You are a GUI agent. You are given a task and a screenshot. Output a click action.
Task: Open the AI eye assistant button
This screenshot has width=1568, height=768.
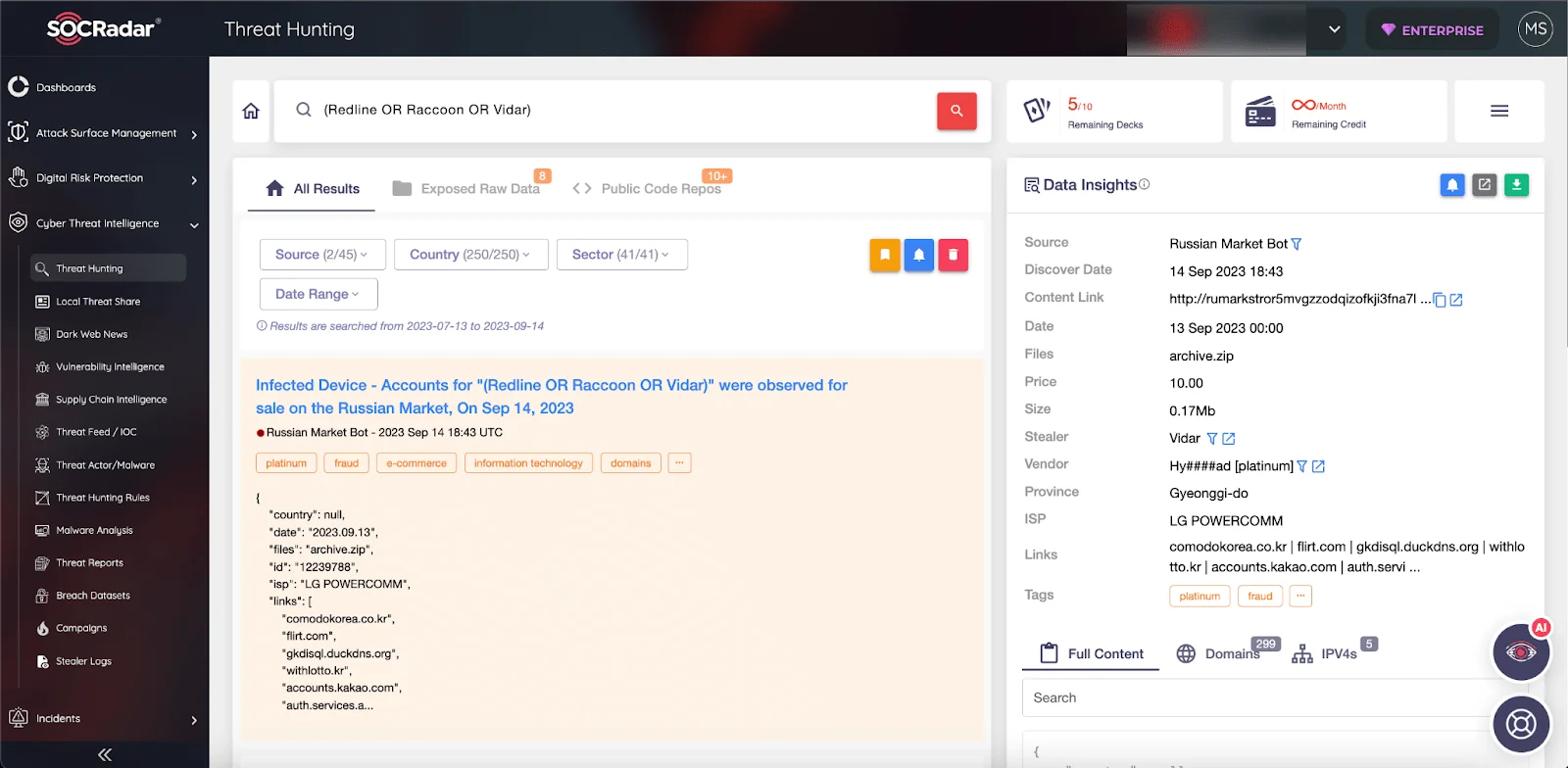click(x=1521, y=651)
